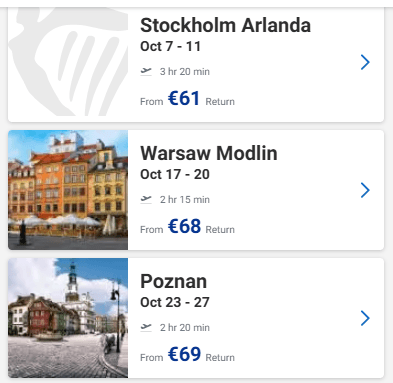Open the Stockholm Arlanda chevron arrow
This screenshot has height=383, width=393.
[x=365, y=62]
